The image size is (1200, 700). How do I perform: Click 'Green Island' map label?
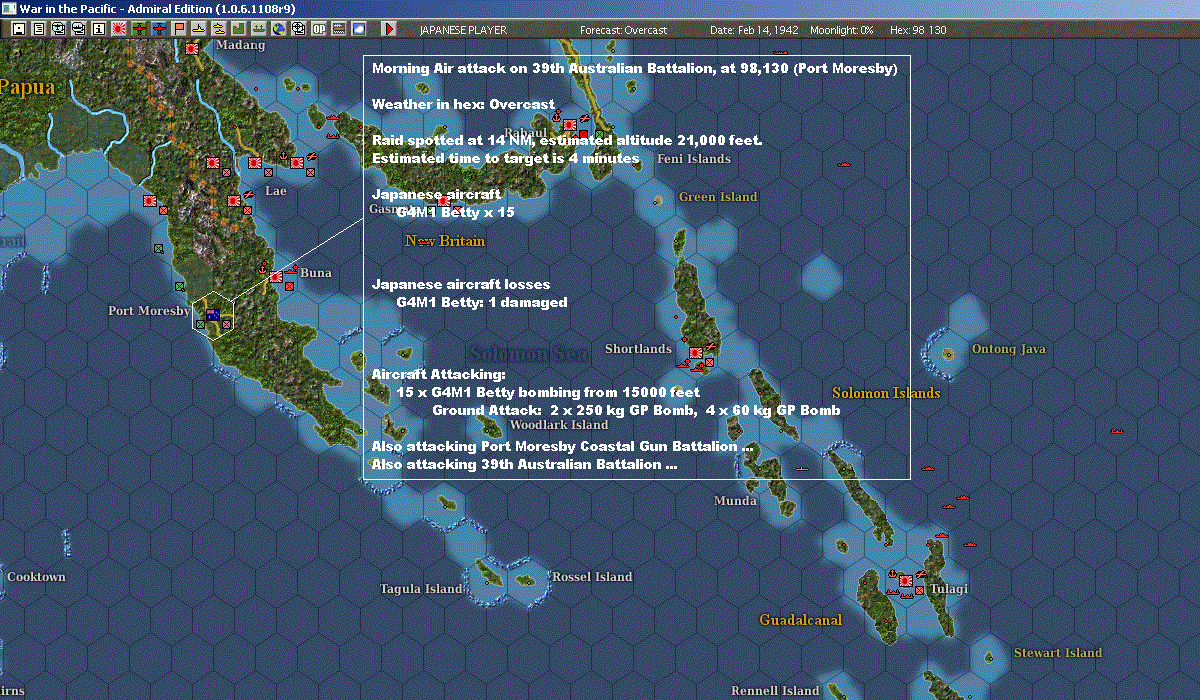pyautogui.click(x=718, y=197)
